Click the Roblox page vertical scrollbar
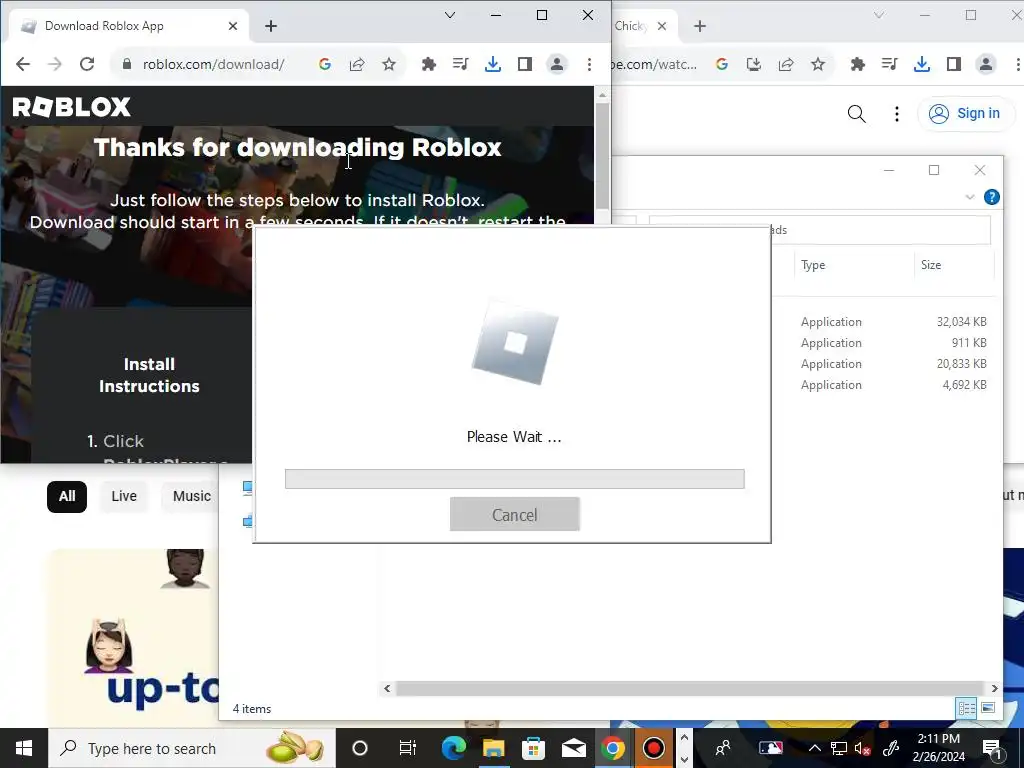Viewport: 1024px width, 768px height. pyautogui.click(x=602, y=155)
